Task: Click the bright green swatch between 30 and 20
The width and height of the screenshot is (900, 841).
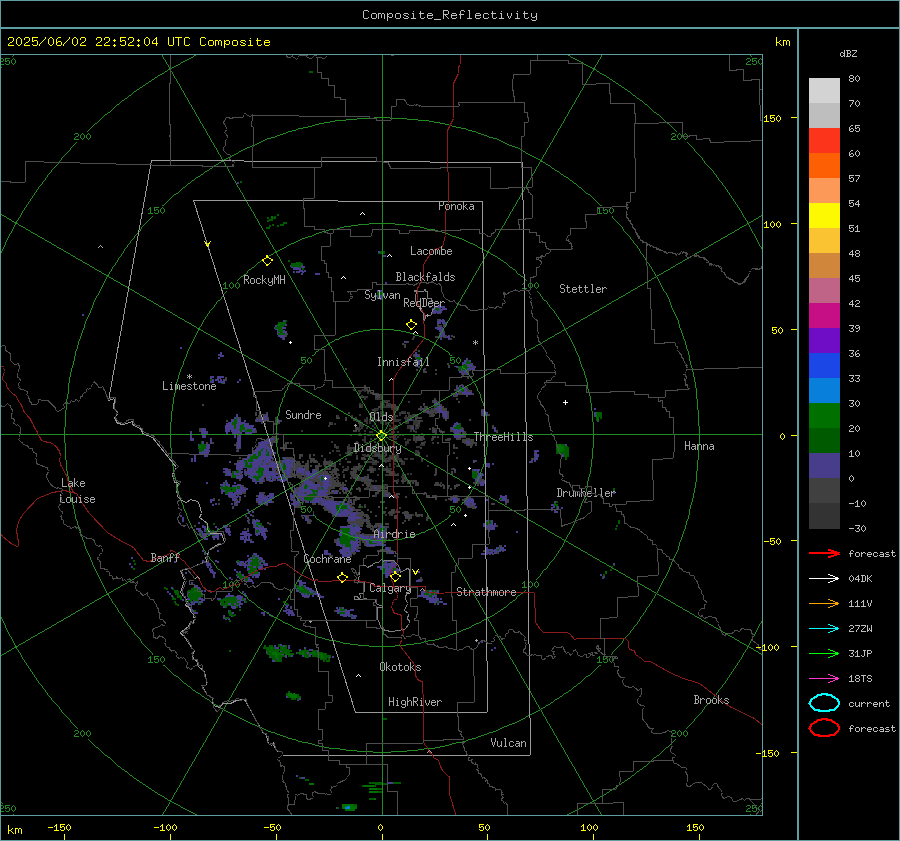Action: click(824, 416)
